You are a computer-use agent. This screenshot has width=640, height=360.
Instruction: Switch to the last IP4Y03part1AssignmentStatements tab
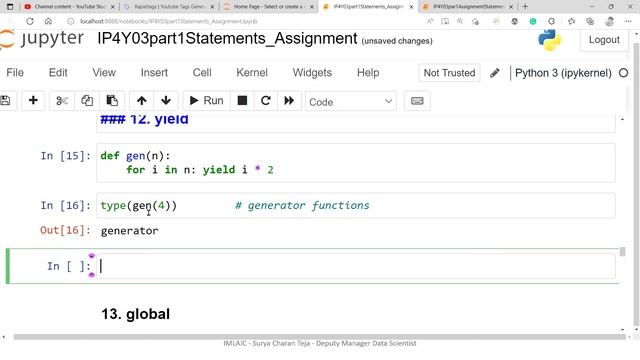point(468,7)
